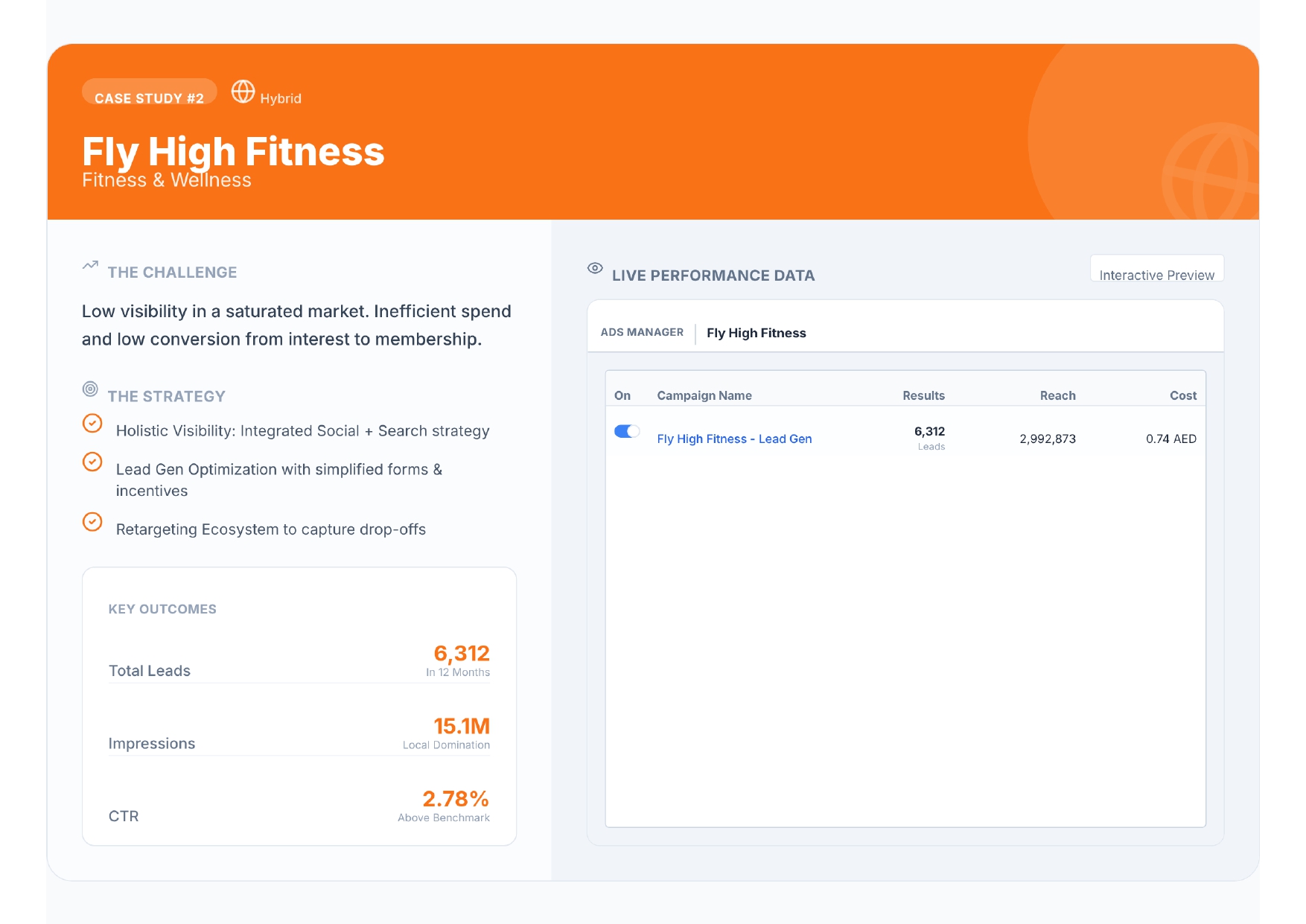Click the Local Domination caption
Screen dimensions: 1306x924
pos(446,745)
